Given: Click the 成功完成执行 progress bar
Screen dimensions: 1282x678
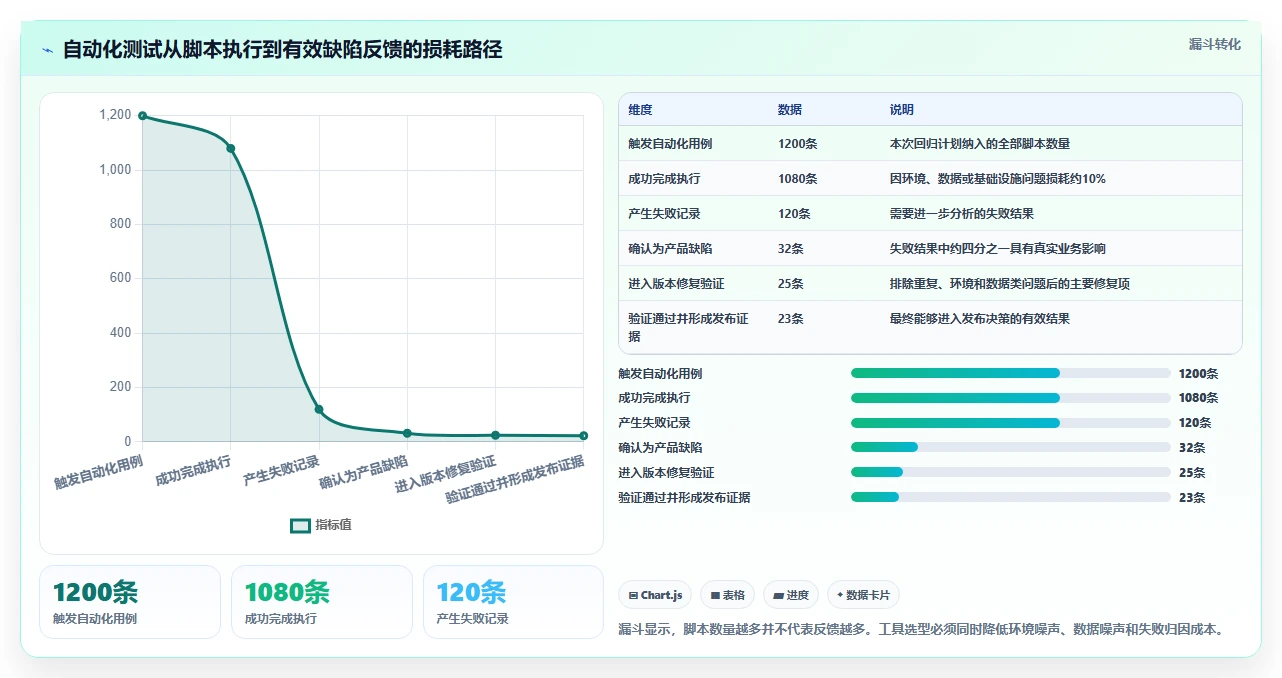Looking at the screenshot, I should 1010,398.
